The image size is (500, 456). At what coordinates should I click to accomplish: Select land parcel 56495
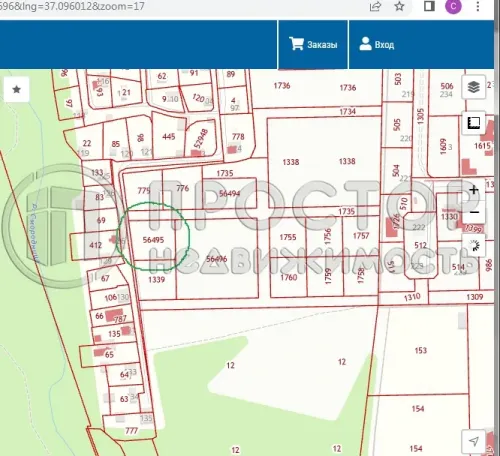point(153,240)
